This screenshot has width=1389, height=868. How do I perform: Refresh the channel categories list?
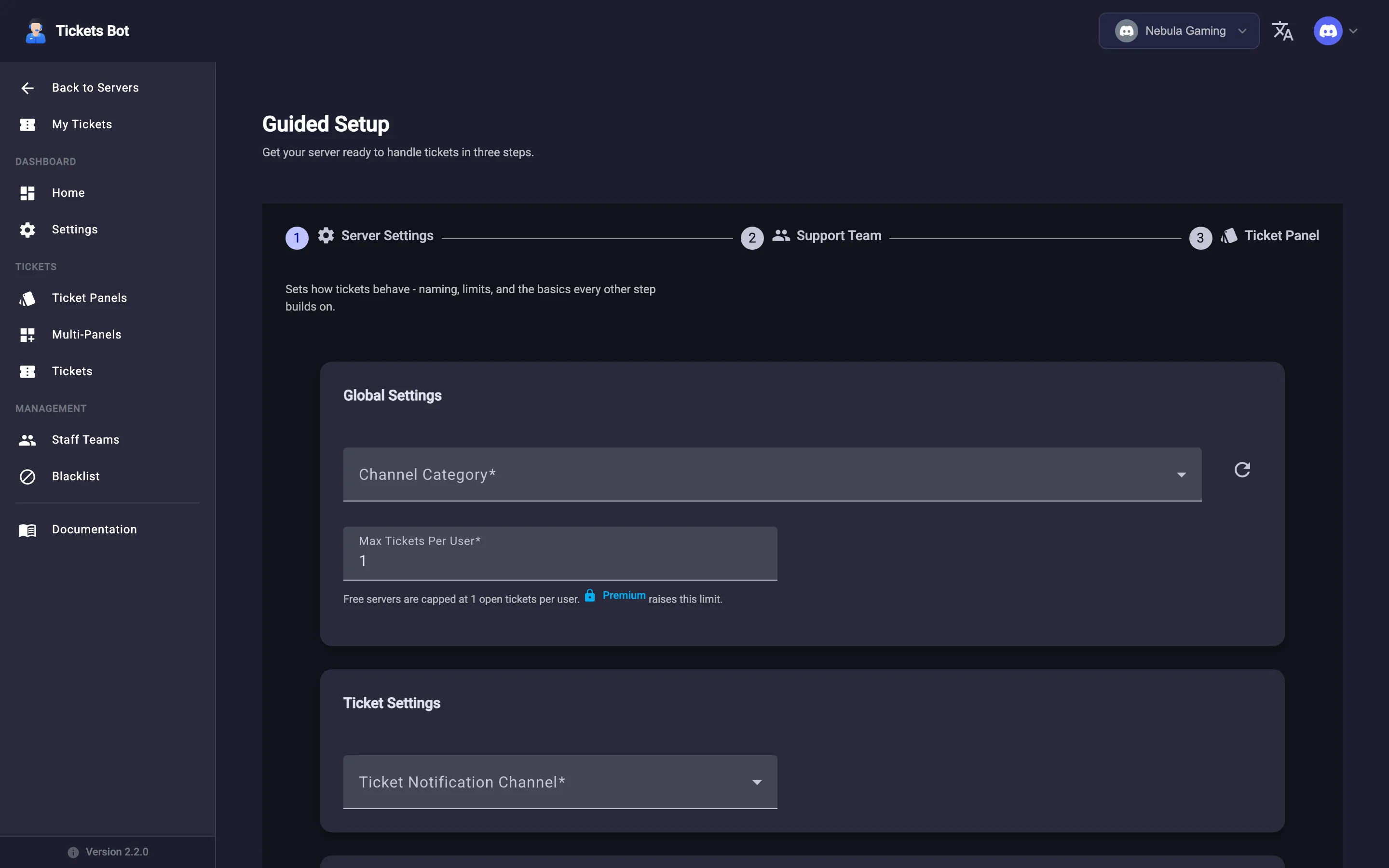[1242, 470]
